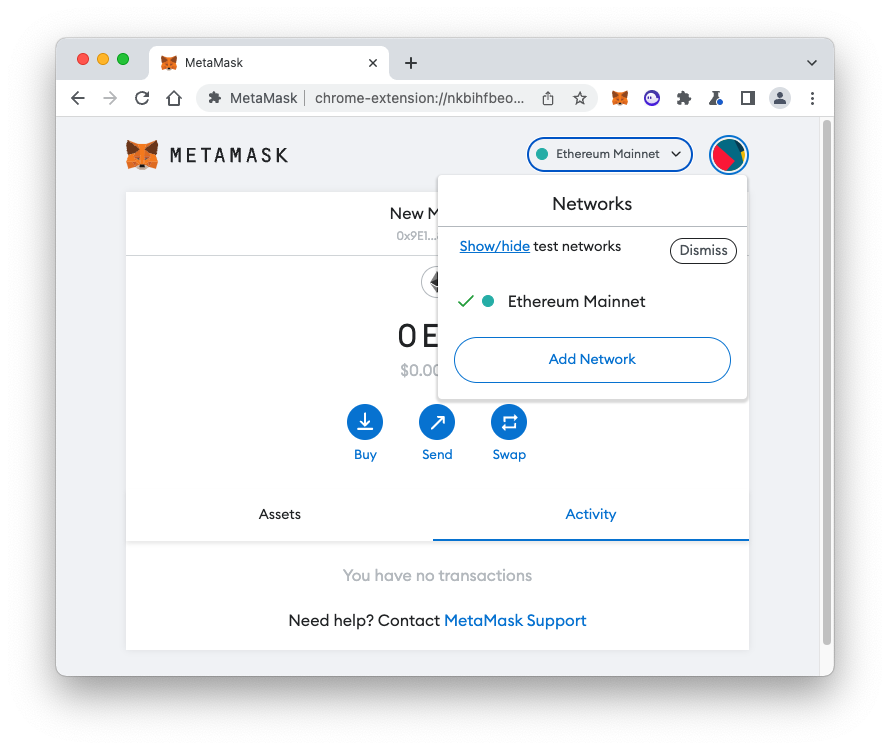Click the $0.00 balance value
The width and height of the screenshot is (890, 750).
pyautogui.click(x=419, y=370)
